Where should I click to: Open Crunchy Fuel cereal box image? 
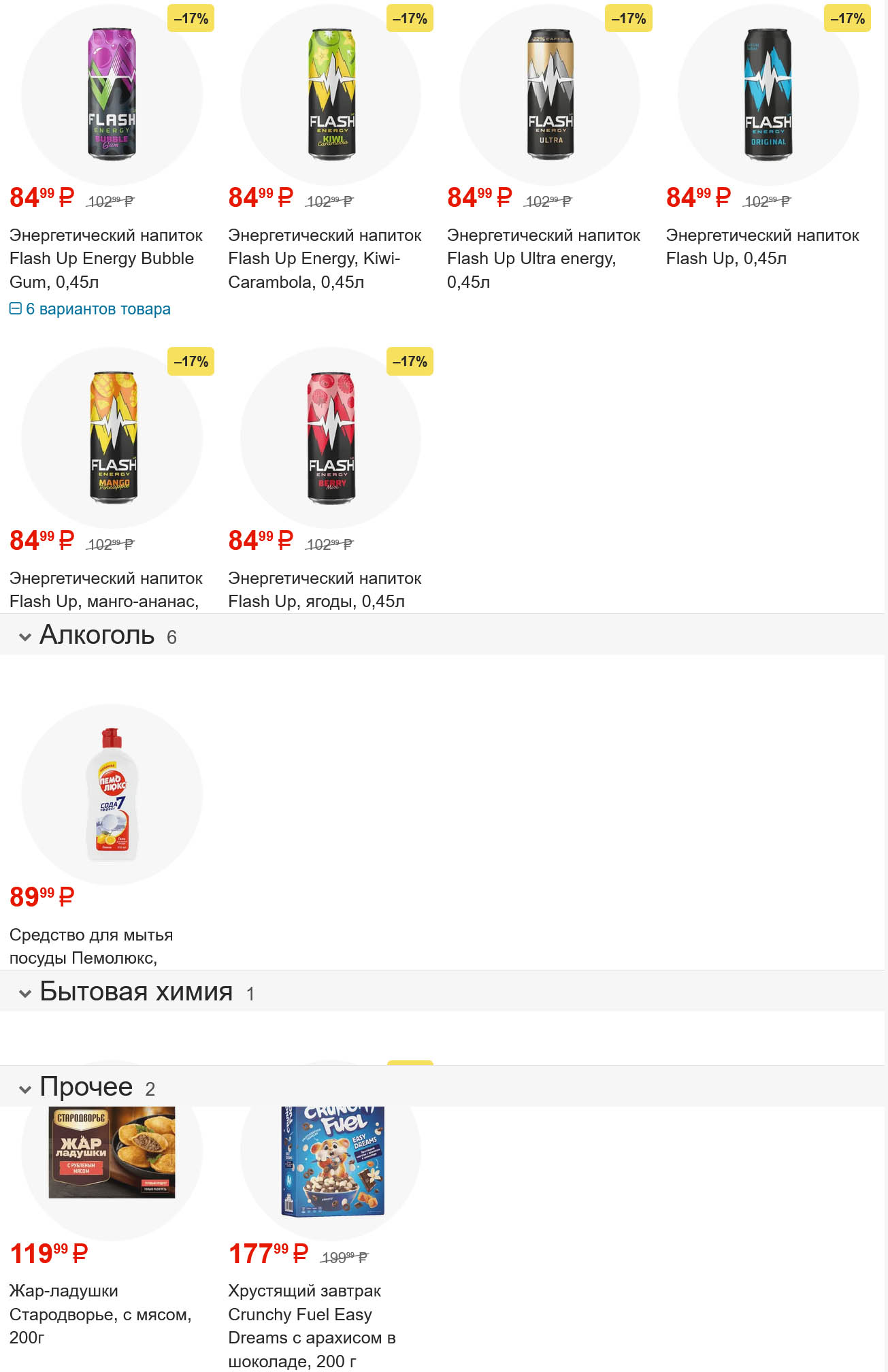(332, 1160)
